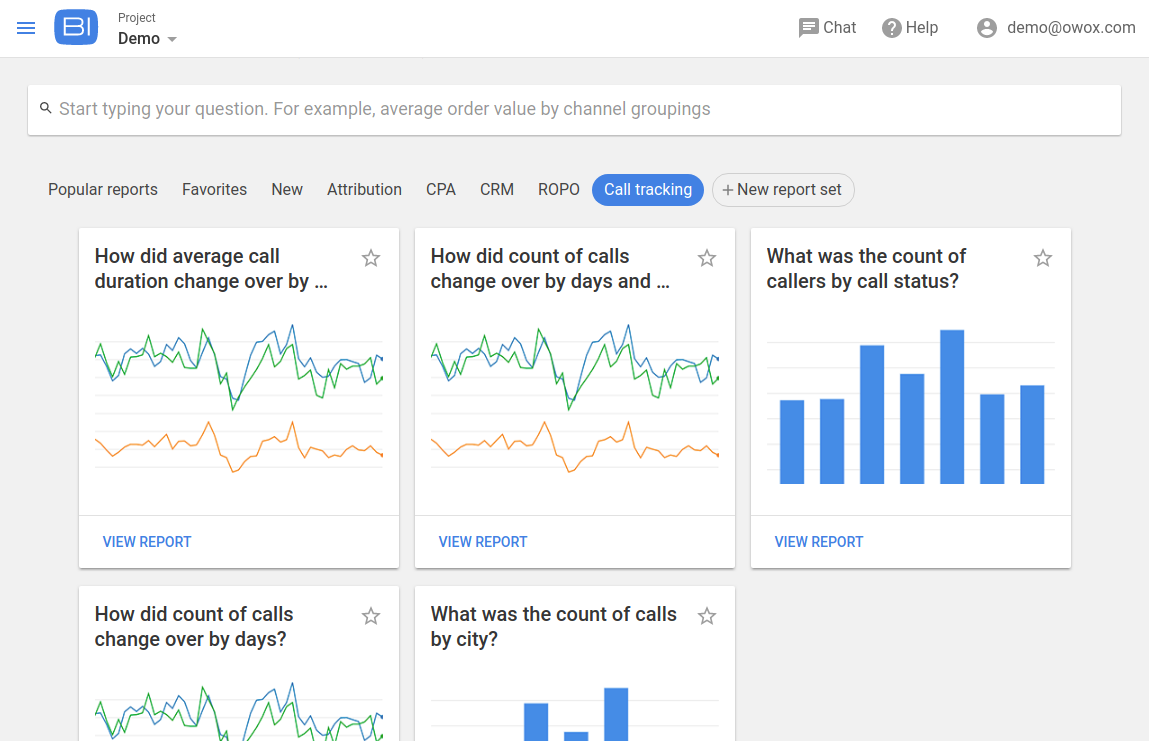Image resolution: width=1149 pixels, height=741 pixels.
Task: Star the count of calls by days and report
Action: [x=706, y=258]
